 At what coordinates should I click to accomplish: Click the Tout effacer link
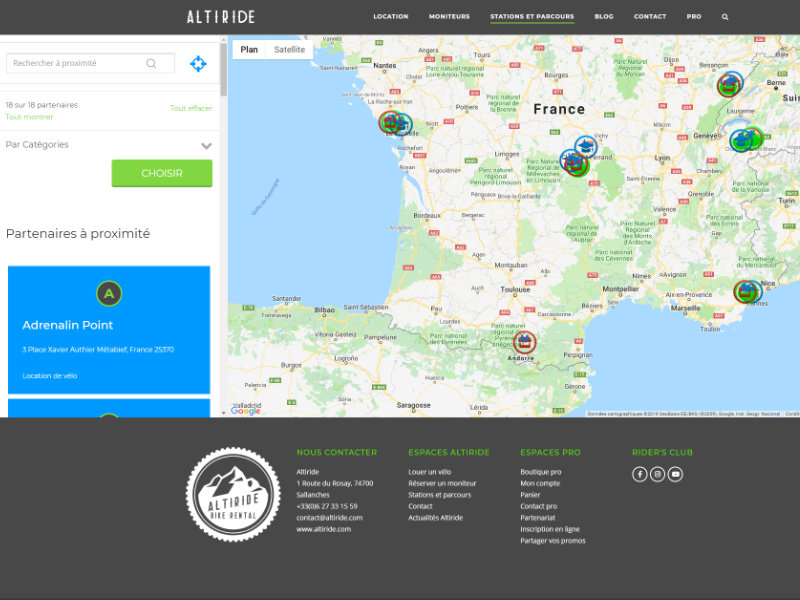click(x=191, y=108)
